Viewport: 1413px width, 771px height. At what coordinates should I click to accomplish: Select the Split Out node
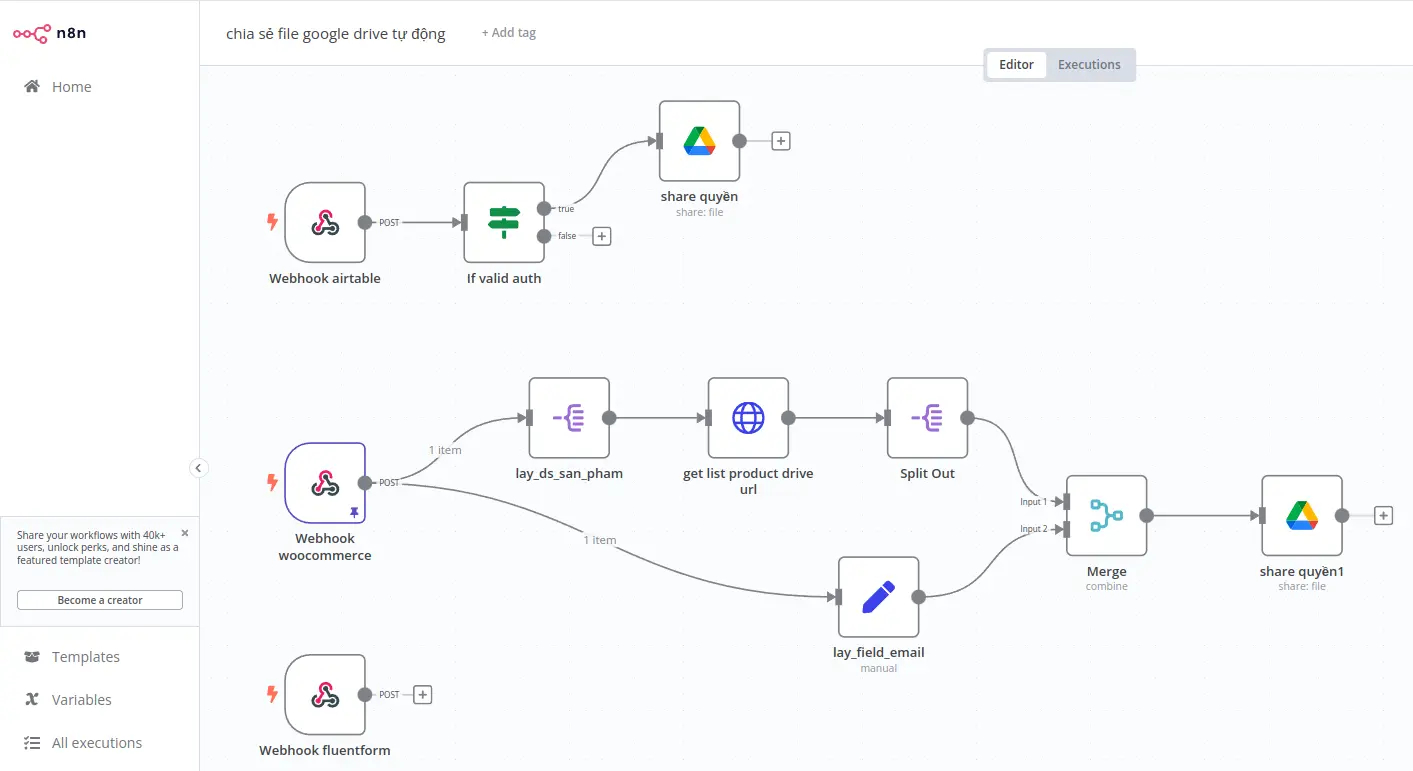[x=927, y=418]
